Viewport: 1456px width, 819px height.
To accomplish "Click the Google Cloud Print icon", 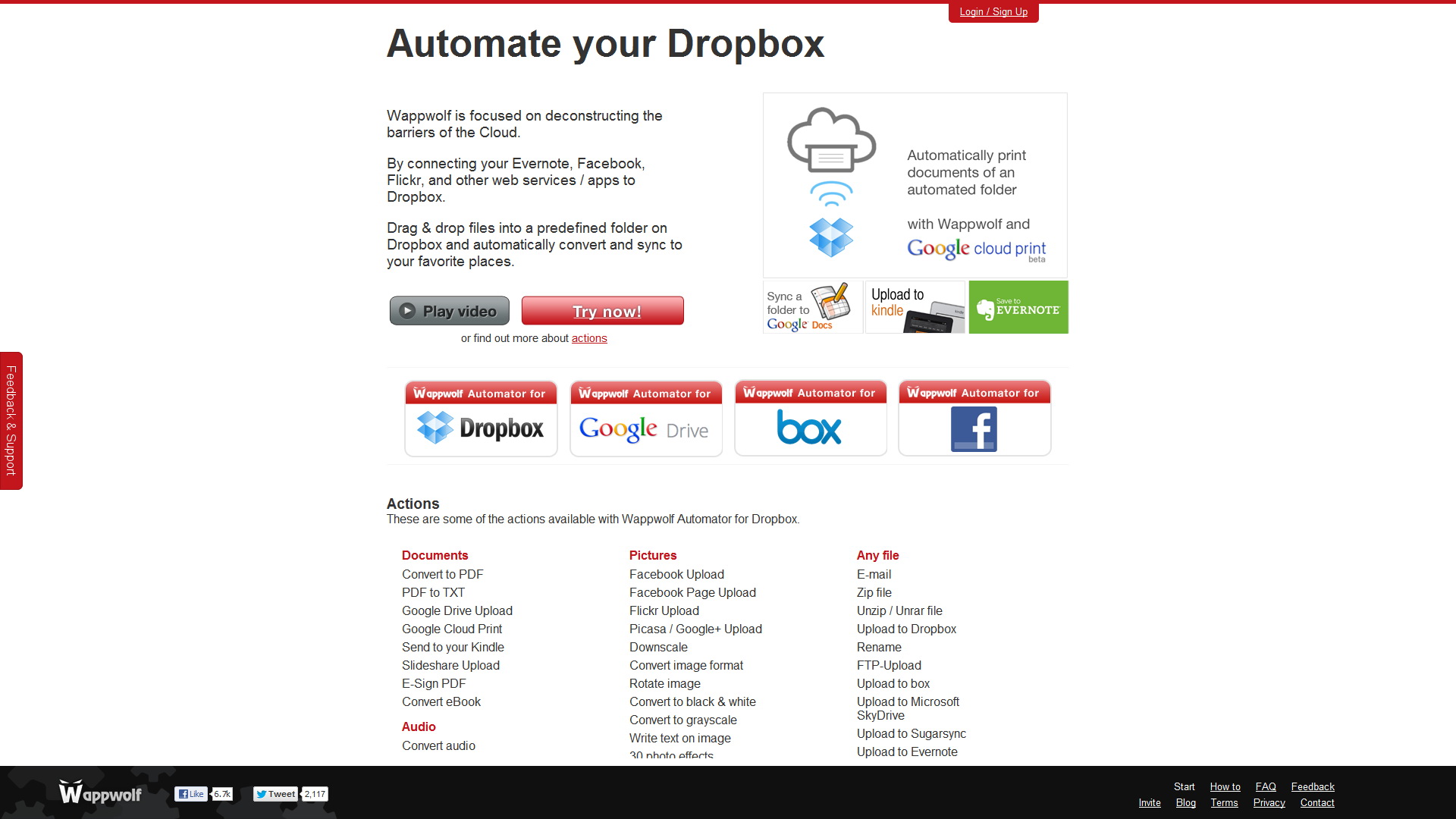I will click(830, 140).
